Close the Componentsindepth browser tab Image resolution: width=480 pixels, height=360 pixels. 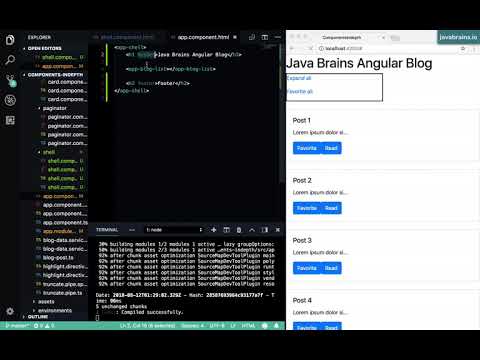coord(383,38)
